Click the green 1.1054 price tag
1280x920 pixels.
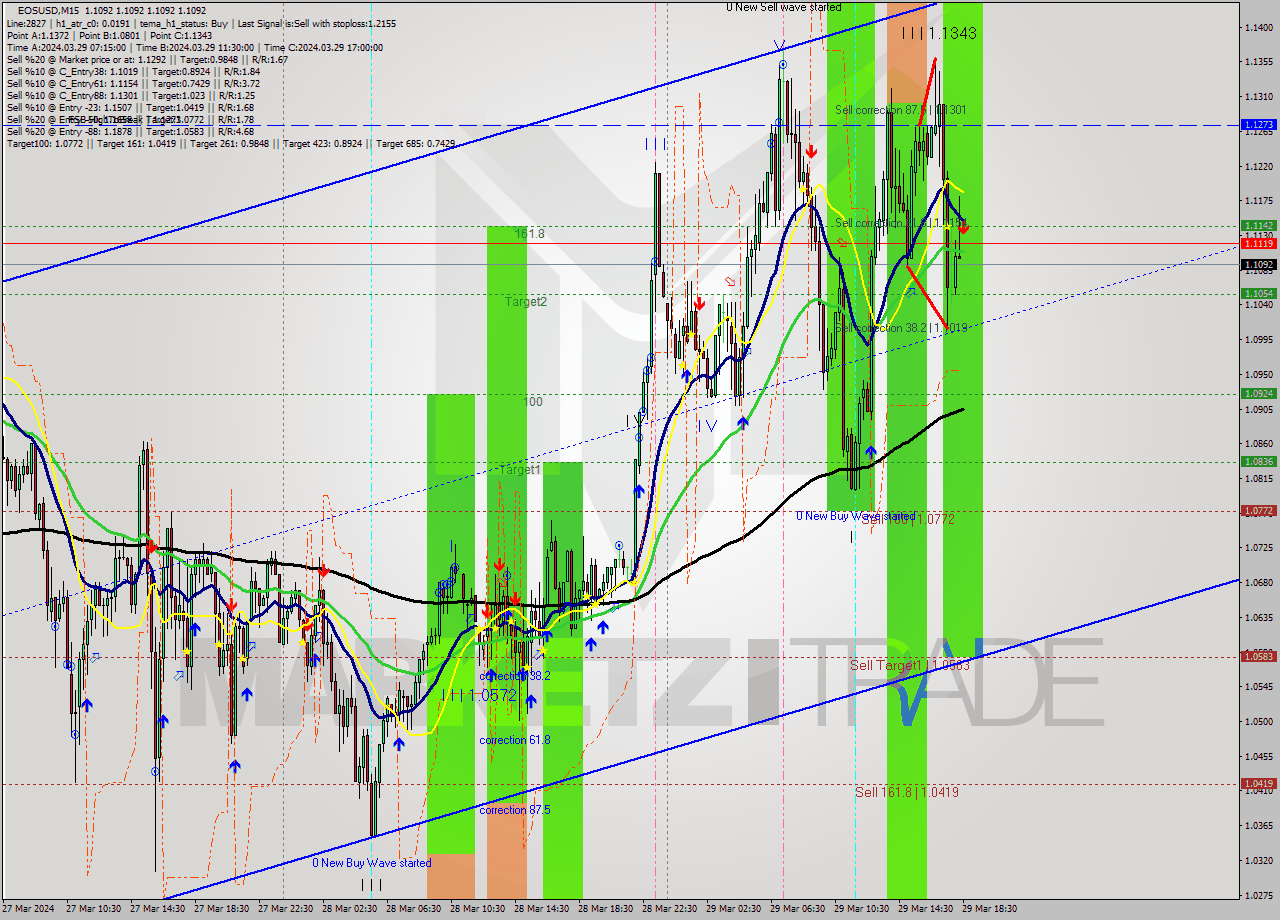point(1257,293)
